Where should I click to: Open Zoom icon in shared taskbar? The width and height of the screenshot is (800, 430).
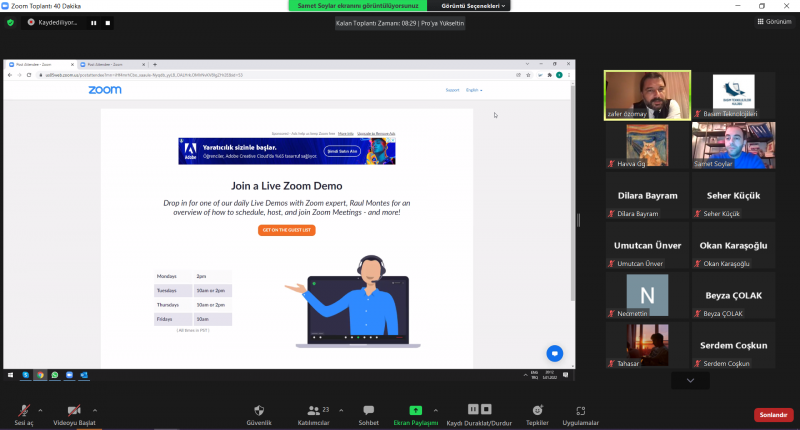click(x=69, y=375)
